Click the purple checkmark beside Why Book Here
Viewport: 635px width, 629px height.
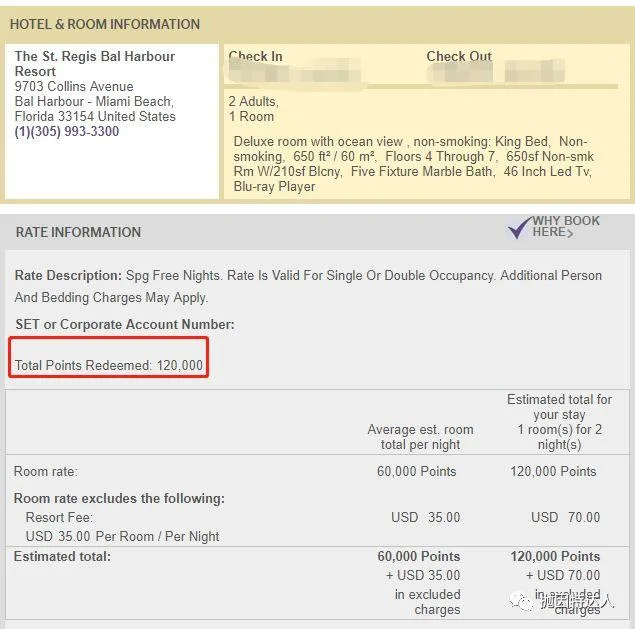(520, 227)
